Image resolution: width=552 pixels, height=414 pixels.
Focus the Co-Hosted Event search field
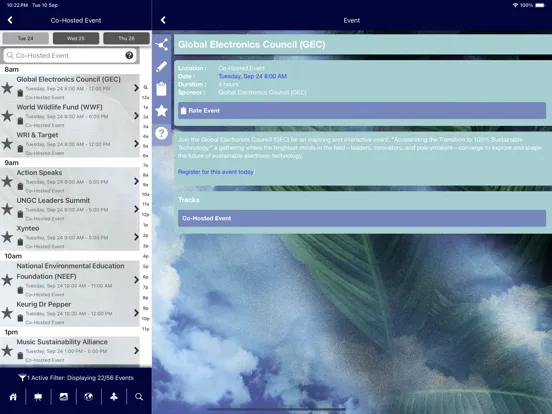(70, 55)
